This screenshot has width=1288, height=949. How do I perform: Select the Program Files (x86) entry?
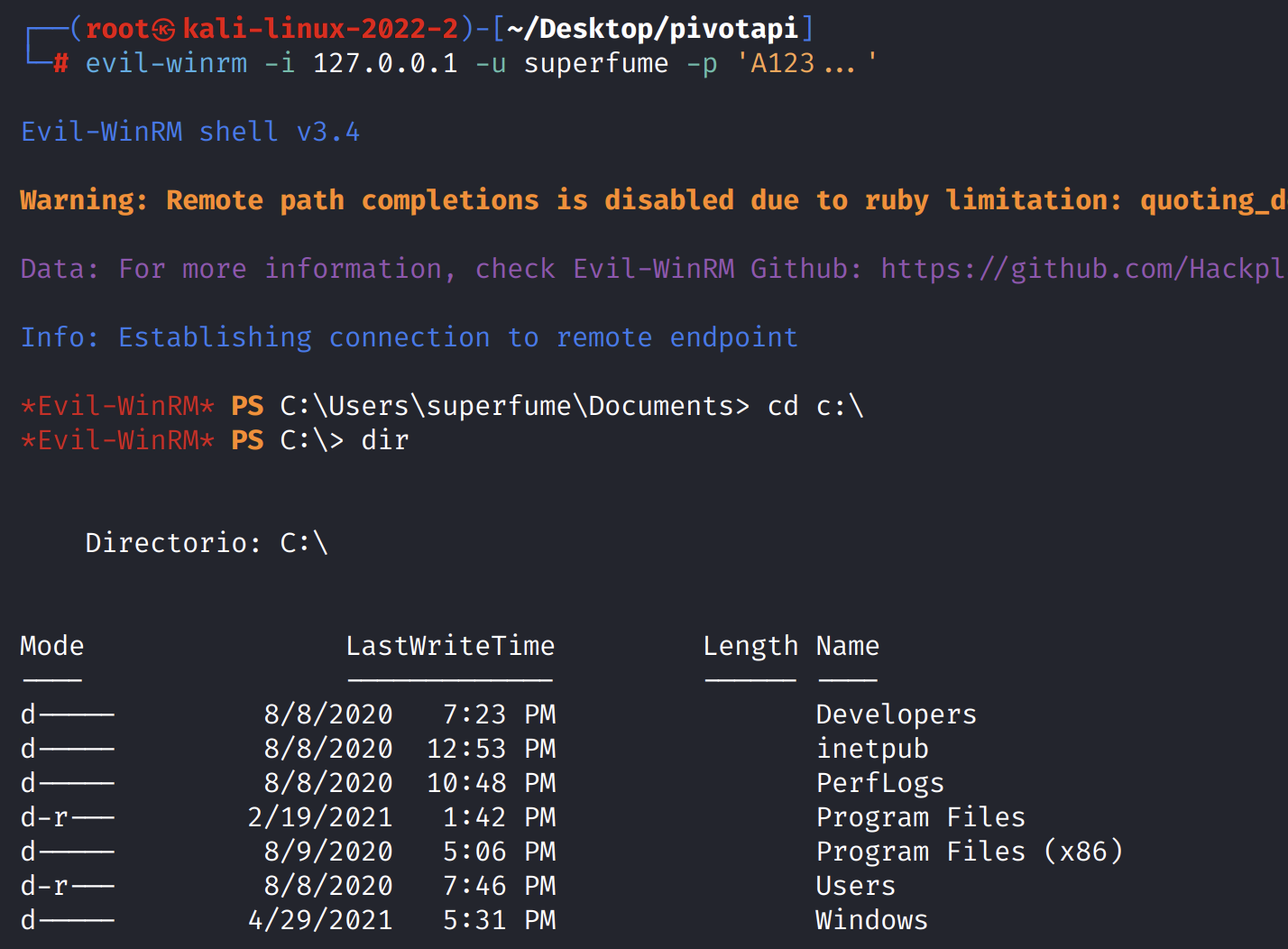(969, 852)
